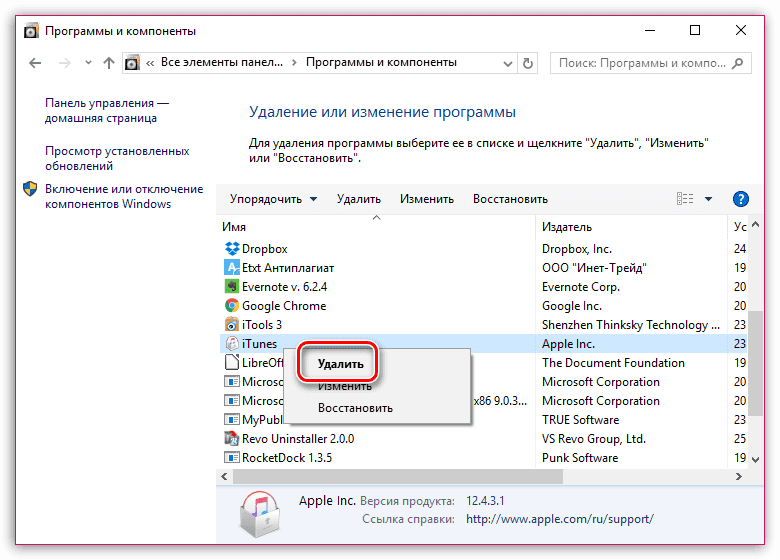
Task: Select RocketDock 1.3.5 entry
Action: pyautogui.click(x=287, y=458)
